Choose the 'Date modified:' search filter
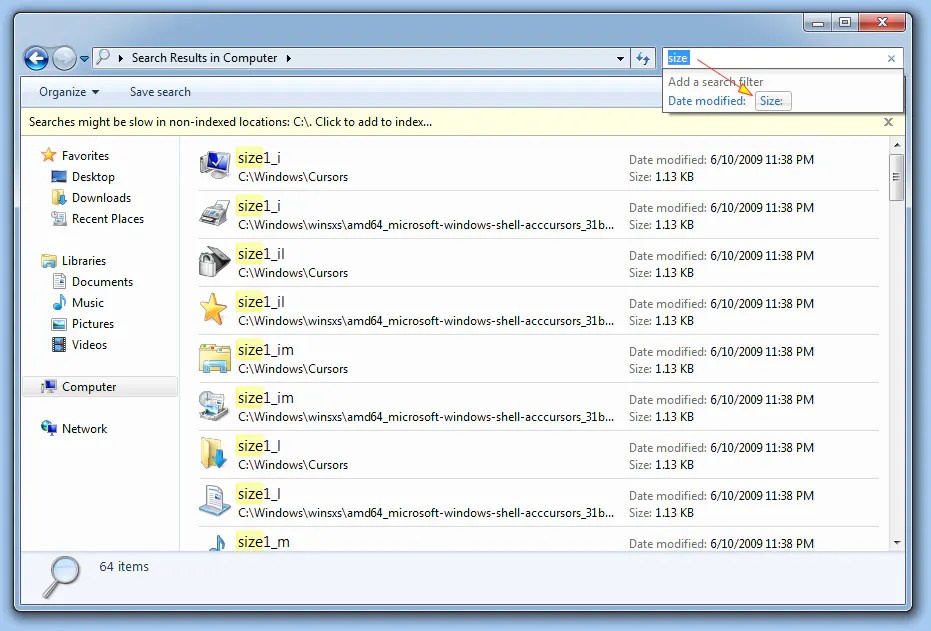The width and height of the screenshot is (931, 631). (707, 101)
